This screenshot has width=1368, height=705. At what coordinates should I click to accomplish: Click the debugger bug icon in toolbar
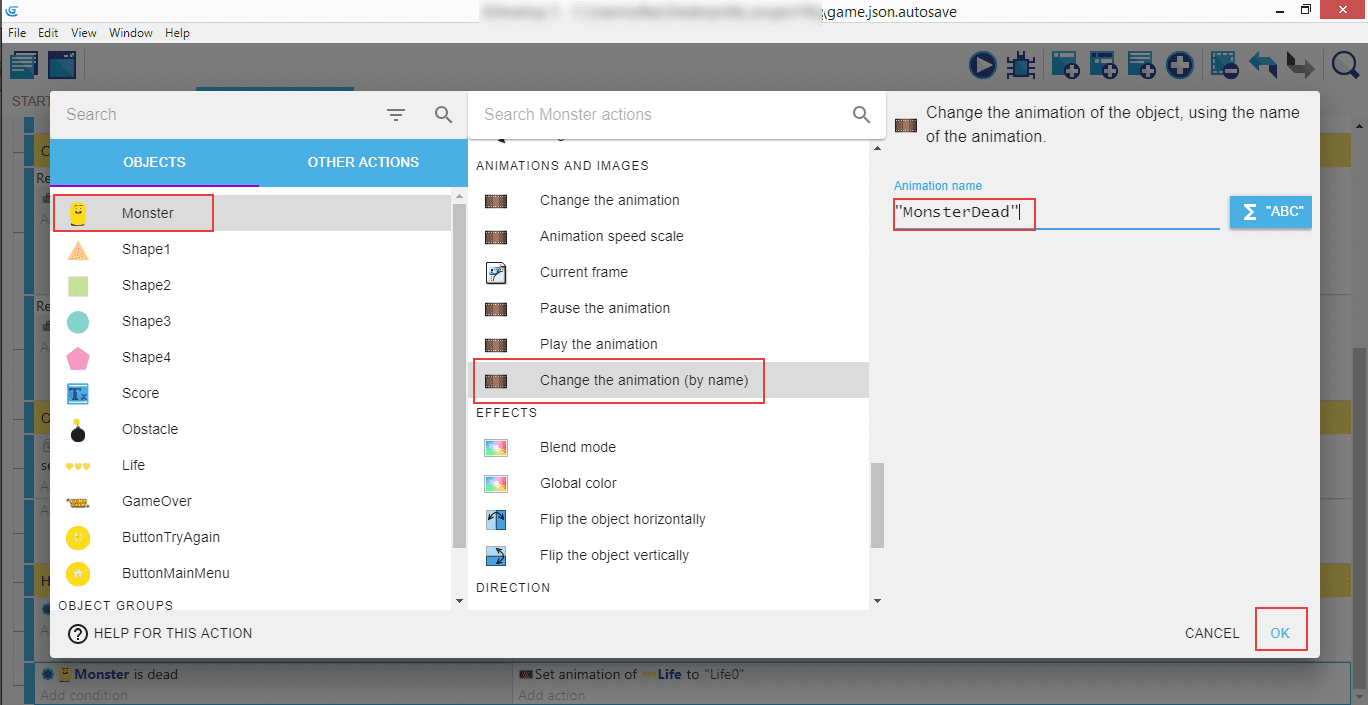click(x=1020, y=66)
